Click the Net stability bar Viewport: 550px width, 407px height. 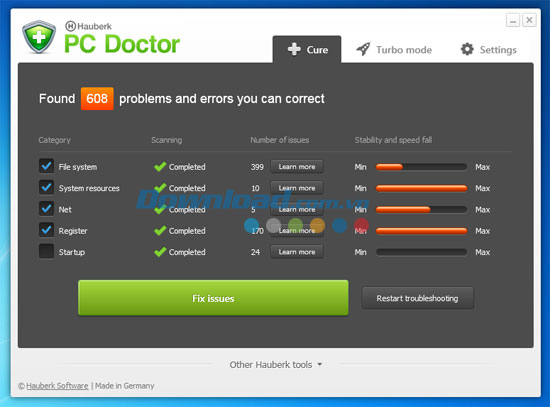point(421,210)
